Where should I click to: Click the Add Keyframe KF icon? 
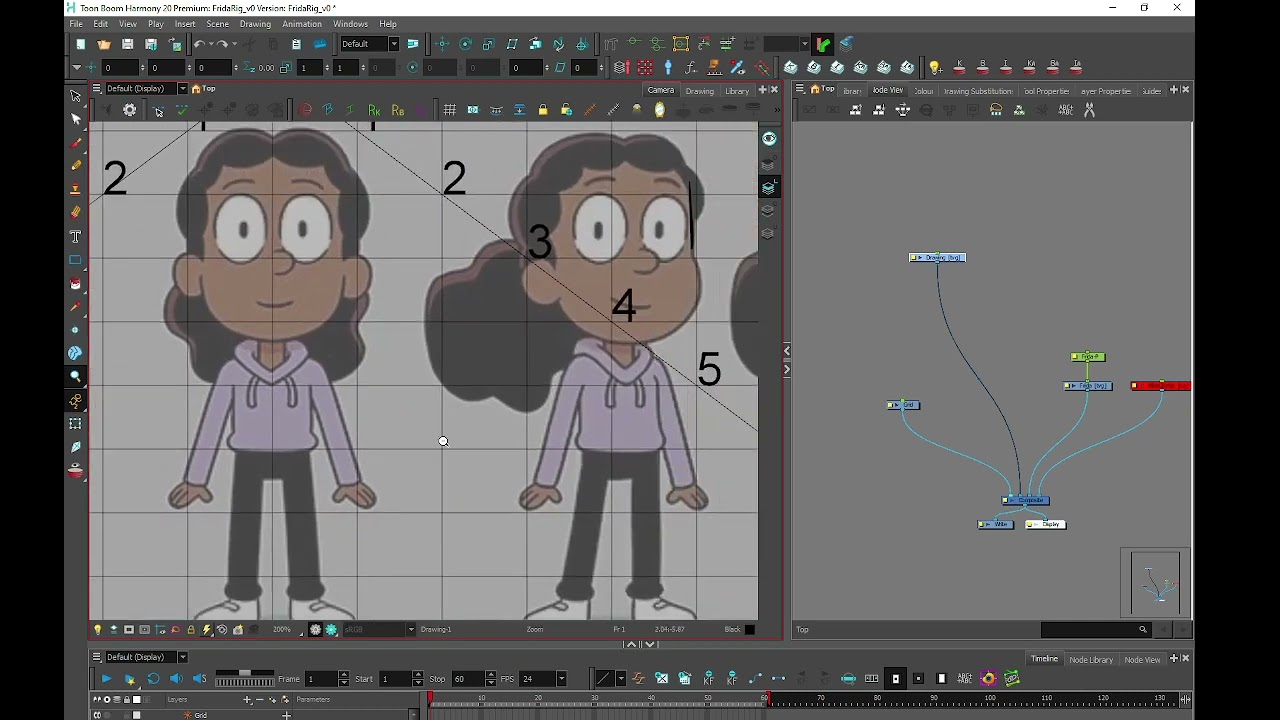coord(708,679)
